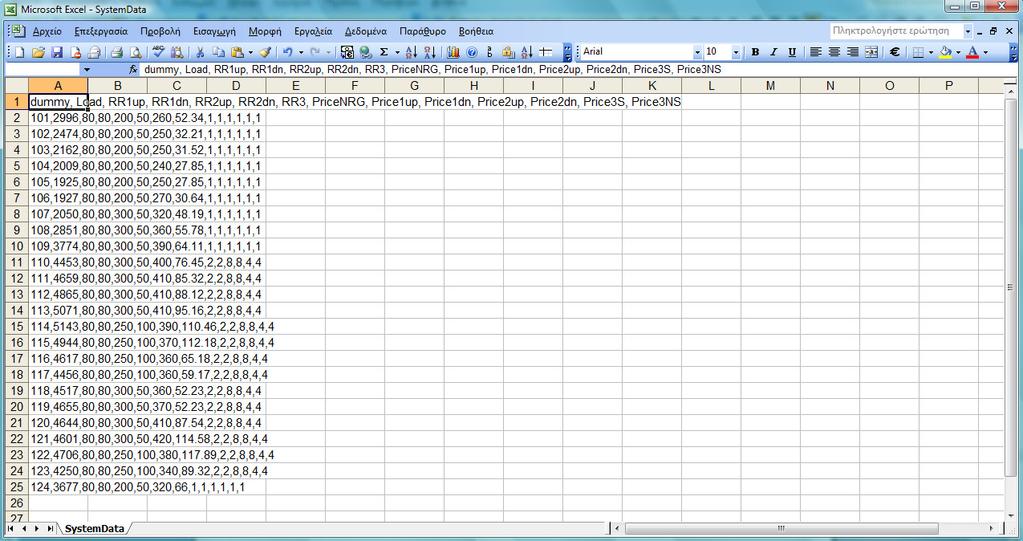Image resolution: width=1023 pixels, height=541 pixels.
Task: Insert a hyperlink with the globe icon
Action: pos(365,52)
